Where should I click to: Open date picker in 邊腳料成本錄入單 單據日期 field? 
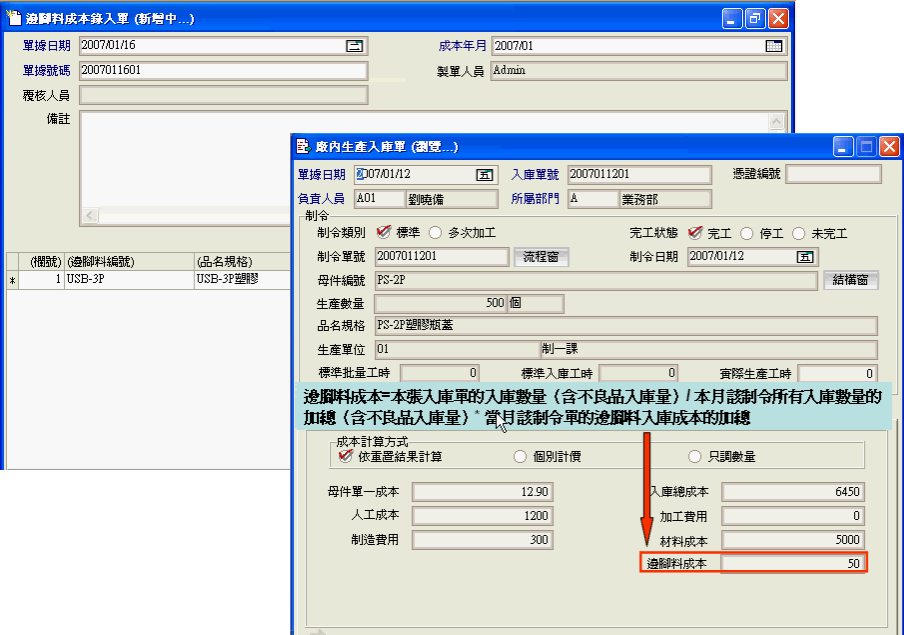point(354,46)
